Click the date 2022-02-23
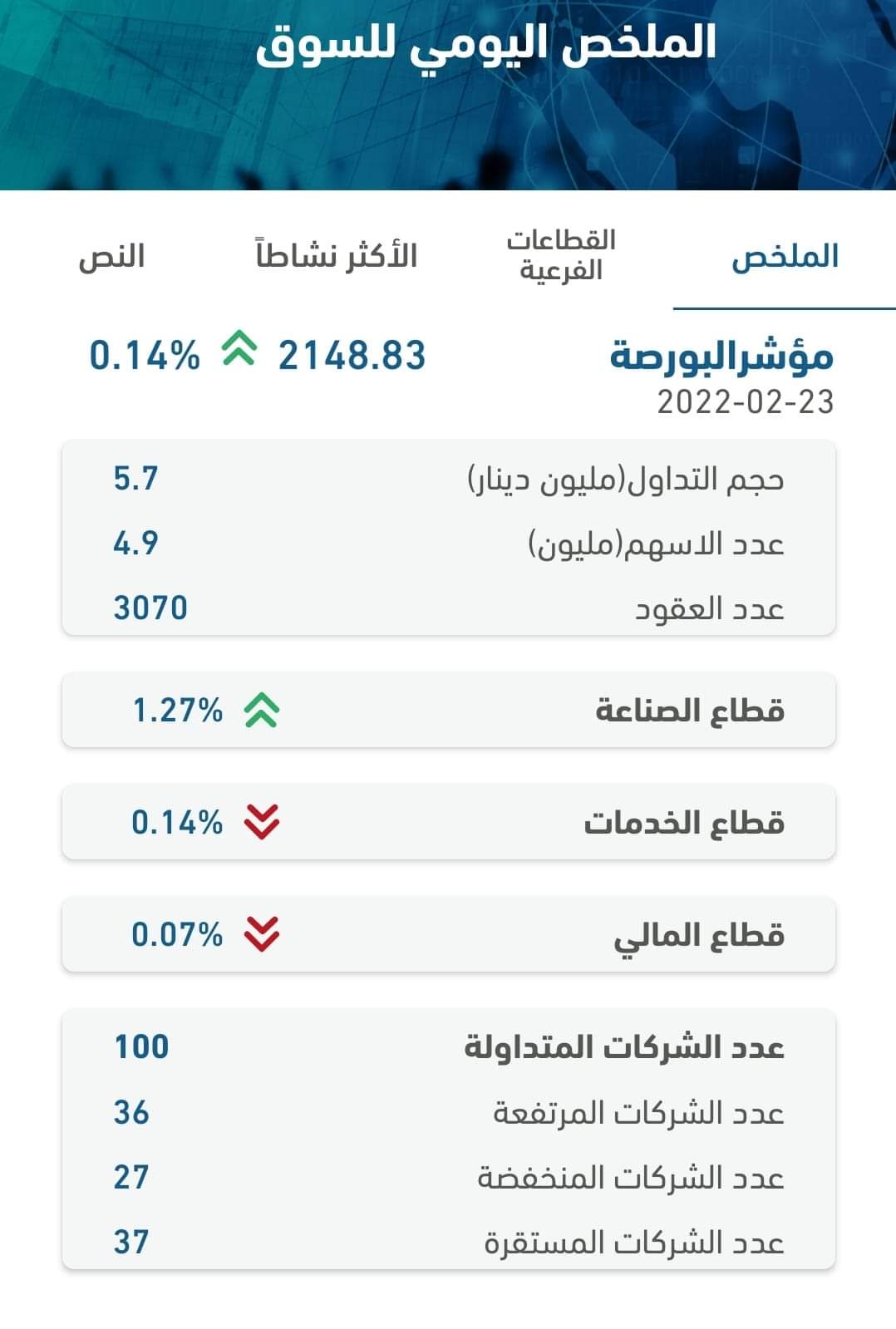The image size is (896, 1329). [x=745, y=402]
